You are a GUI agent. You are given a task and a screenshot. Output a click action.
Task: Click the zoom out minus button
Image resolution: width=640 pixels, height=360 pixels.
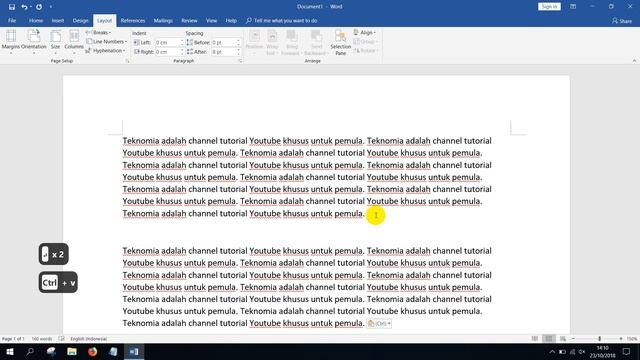coord(573,339)
